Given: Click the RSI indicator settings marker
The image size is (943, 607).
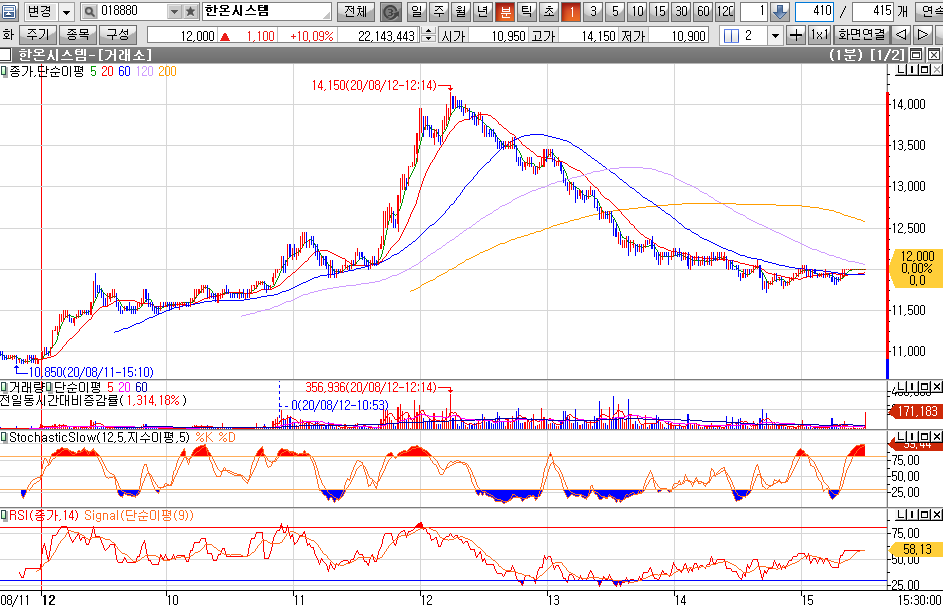Looking at the screenshot, I should click(4, 516).
